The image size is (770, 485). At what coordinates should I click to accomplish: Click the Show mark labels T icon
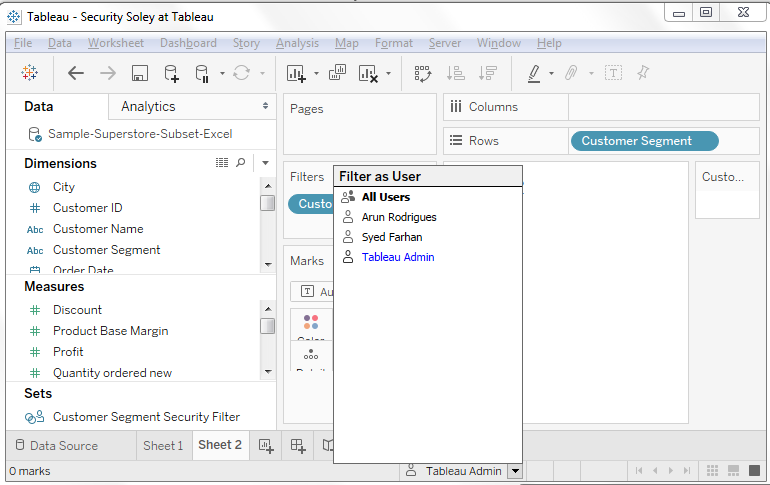613,73
